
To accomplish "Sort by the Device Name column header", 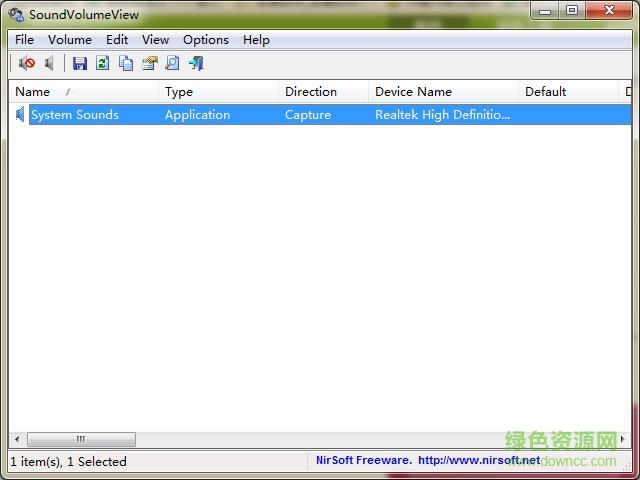I will (443, 92).
